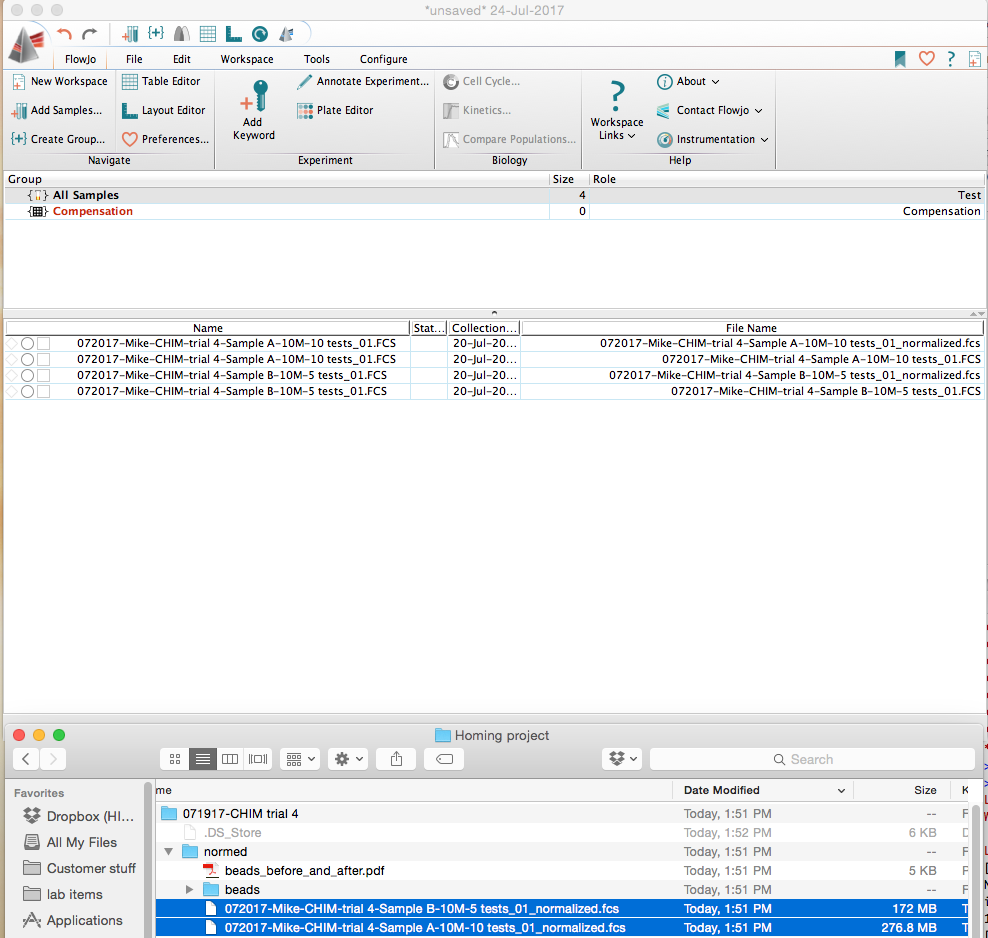The height and width of the screenshot is (938, 988).
Task: Open Preferences via the heart icon
Action: click(130, 139)
